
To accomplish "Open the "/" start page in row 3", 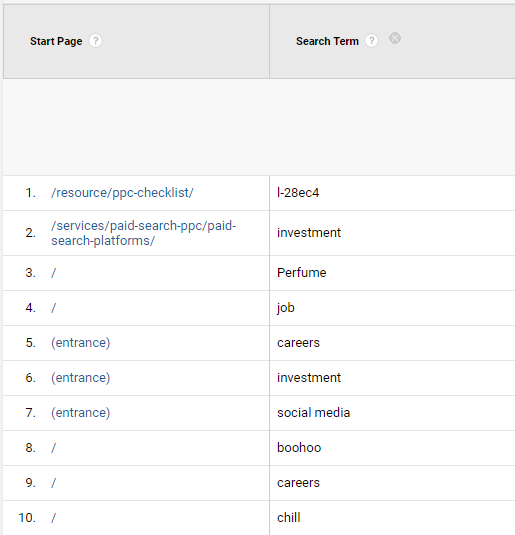I will click(54, 273).
